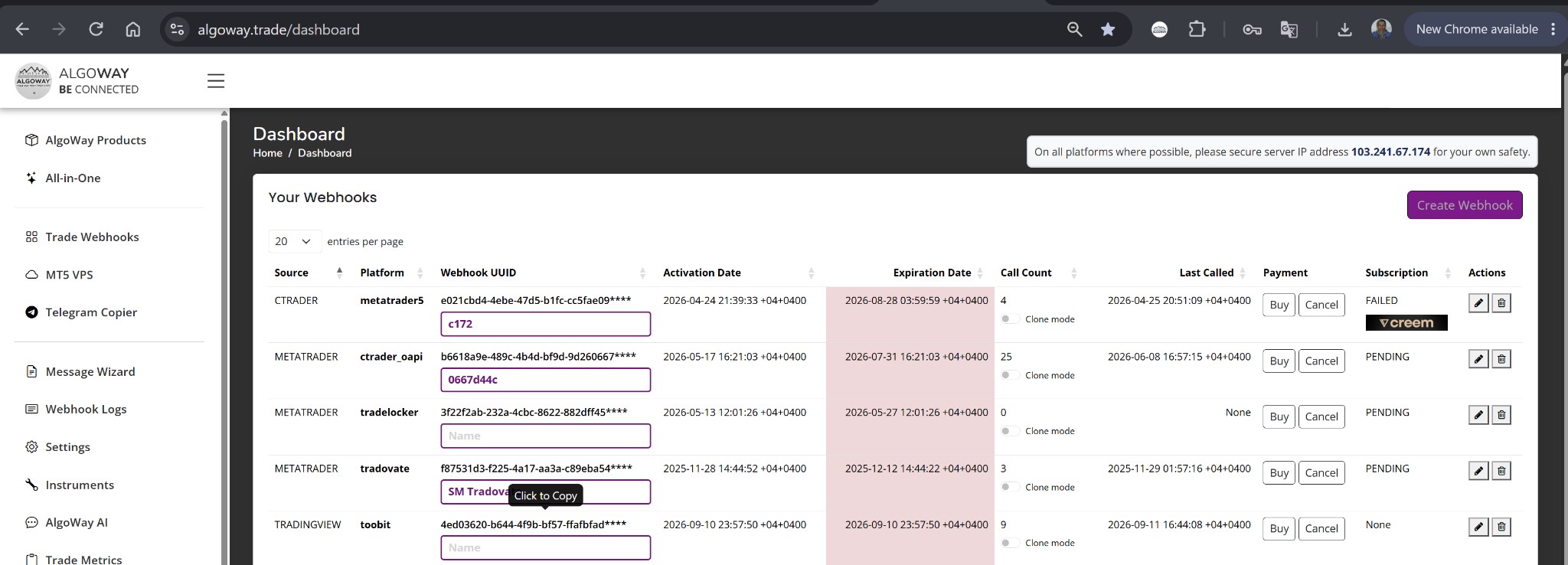Toggle Clone mode for toobit row

tap(1010, 543)
